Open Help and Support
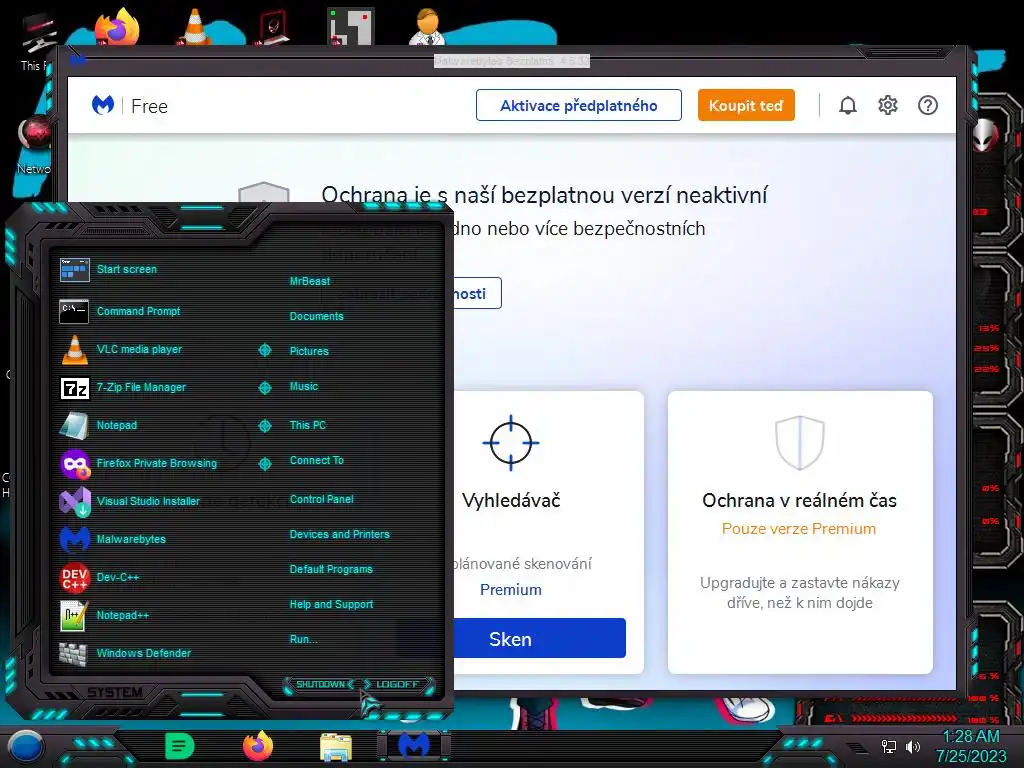Viewport: 1024px width, 768px height. pyautogui.click(x=331, y=604)
